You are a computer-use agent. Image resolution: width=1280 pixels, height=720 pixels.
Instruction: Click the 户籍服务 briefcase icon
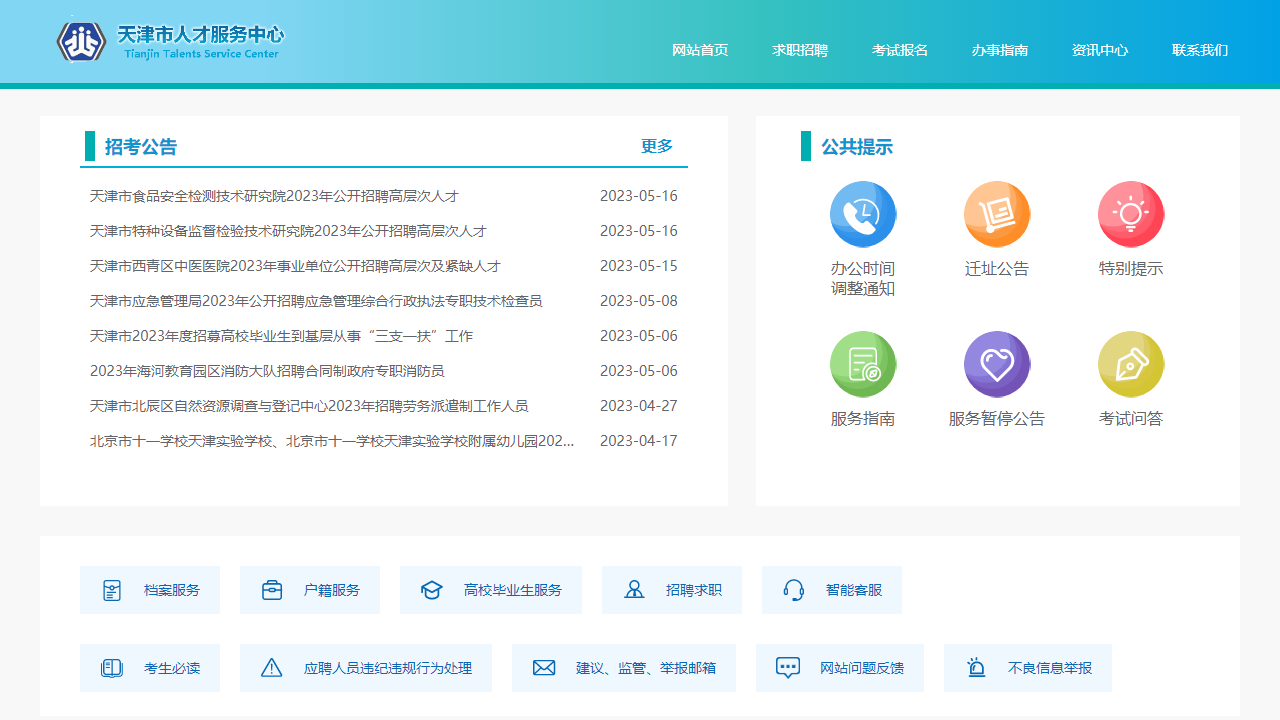[x=272, y=590]
